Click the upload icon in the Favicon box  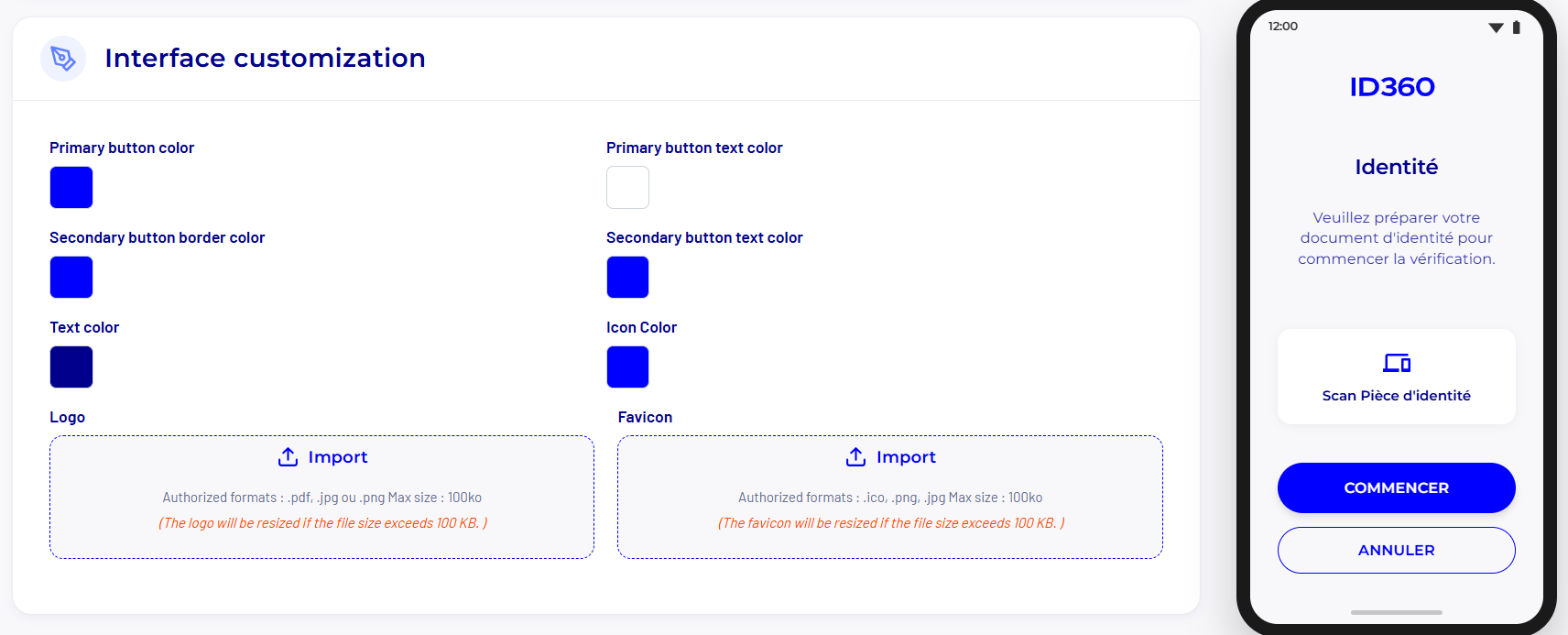tap(855, 456)
